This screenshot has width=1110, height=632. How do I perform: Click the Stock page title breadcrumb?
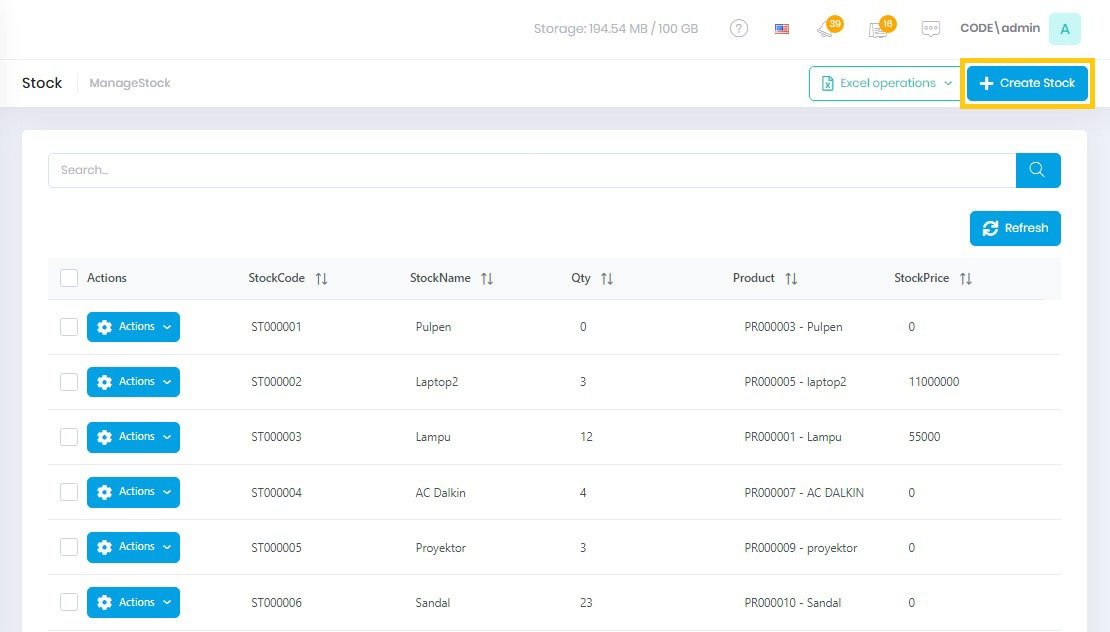[x=42, y=83]
